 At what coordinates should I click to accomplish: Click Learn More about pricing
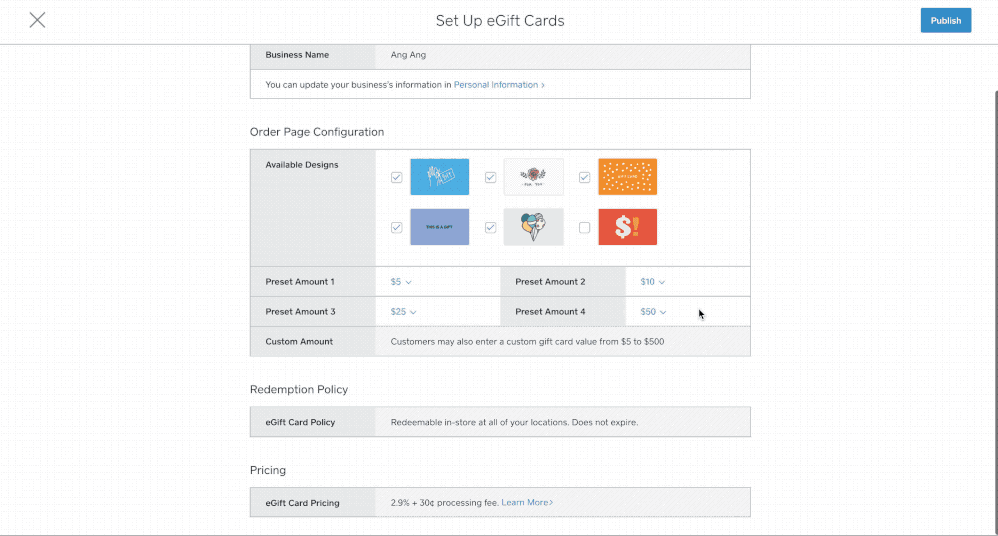527,502
